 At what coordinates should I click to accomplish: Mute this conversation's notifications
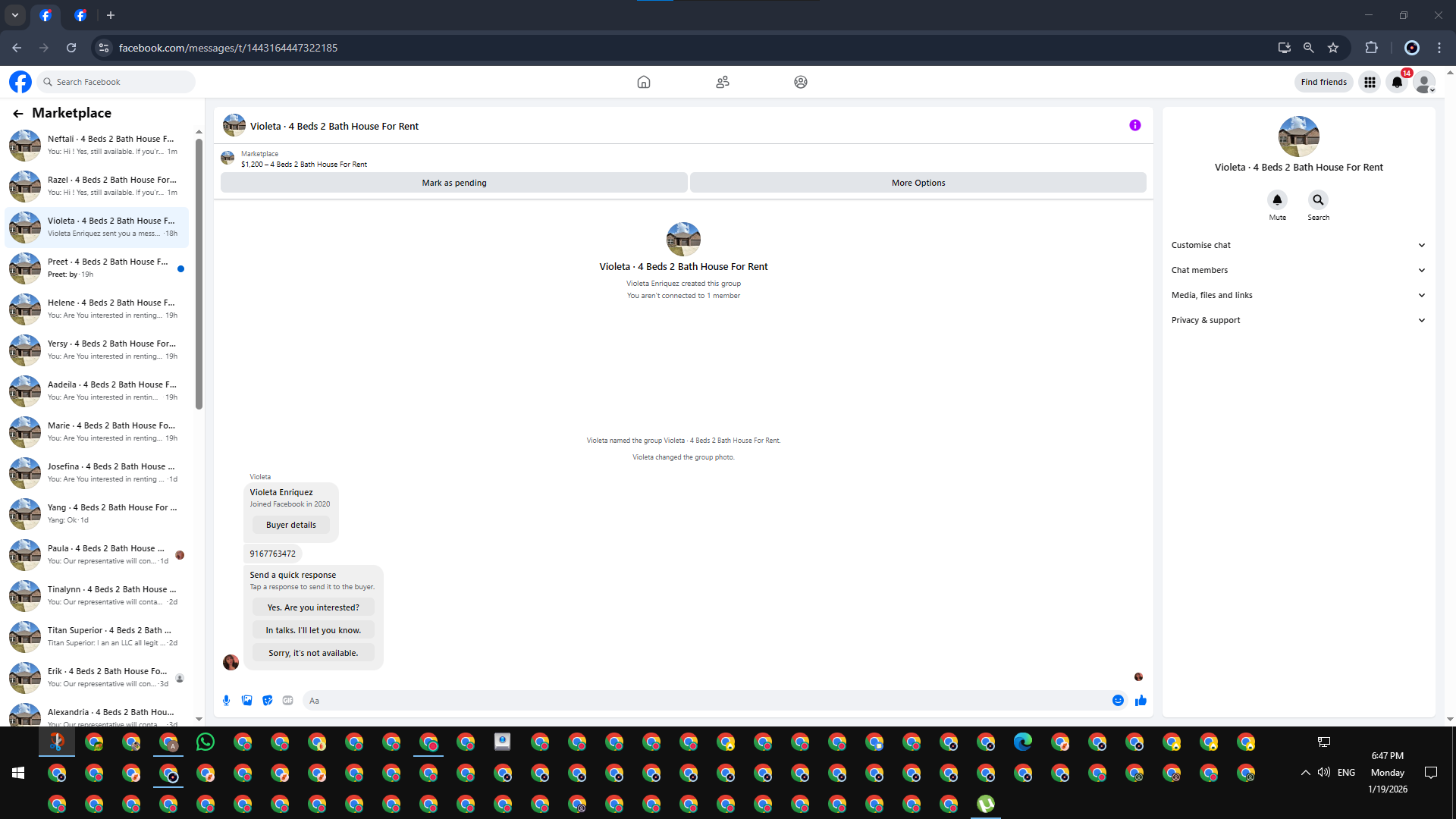[x=1277, y=200]
